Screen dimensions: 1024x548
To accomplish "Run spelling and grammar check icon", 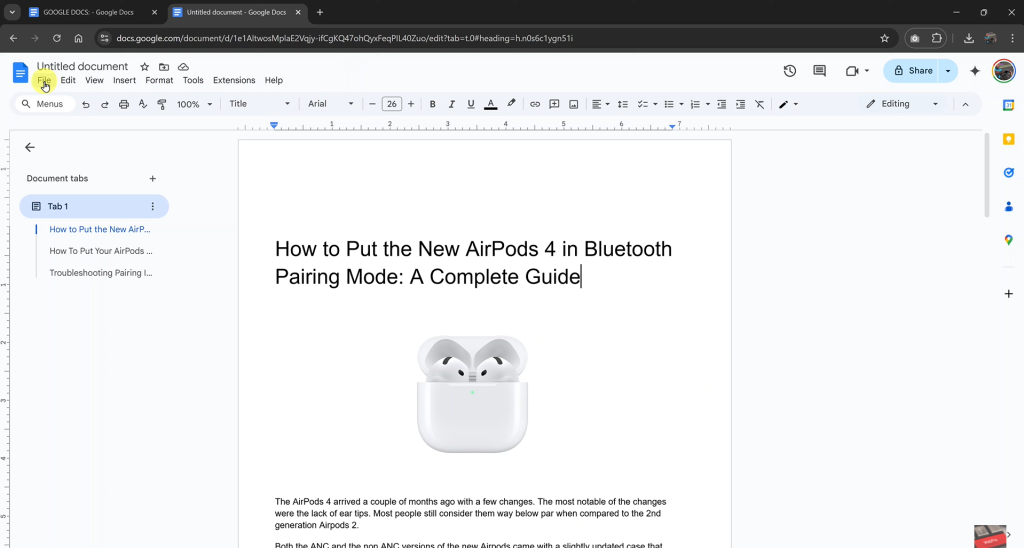I will (x=142, y=104).
